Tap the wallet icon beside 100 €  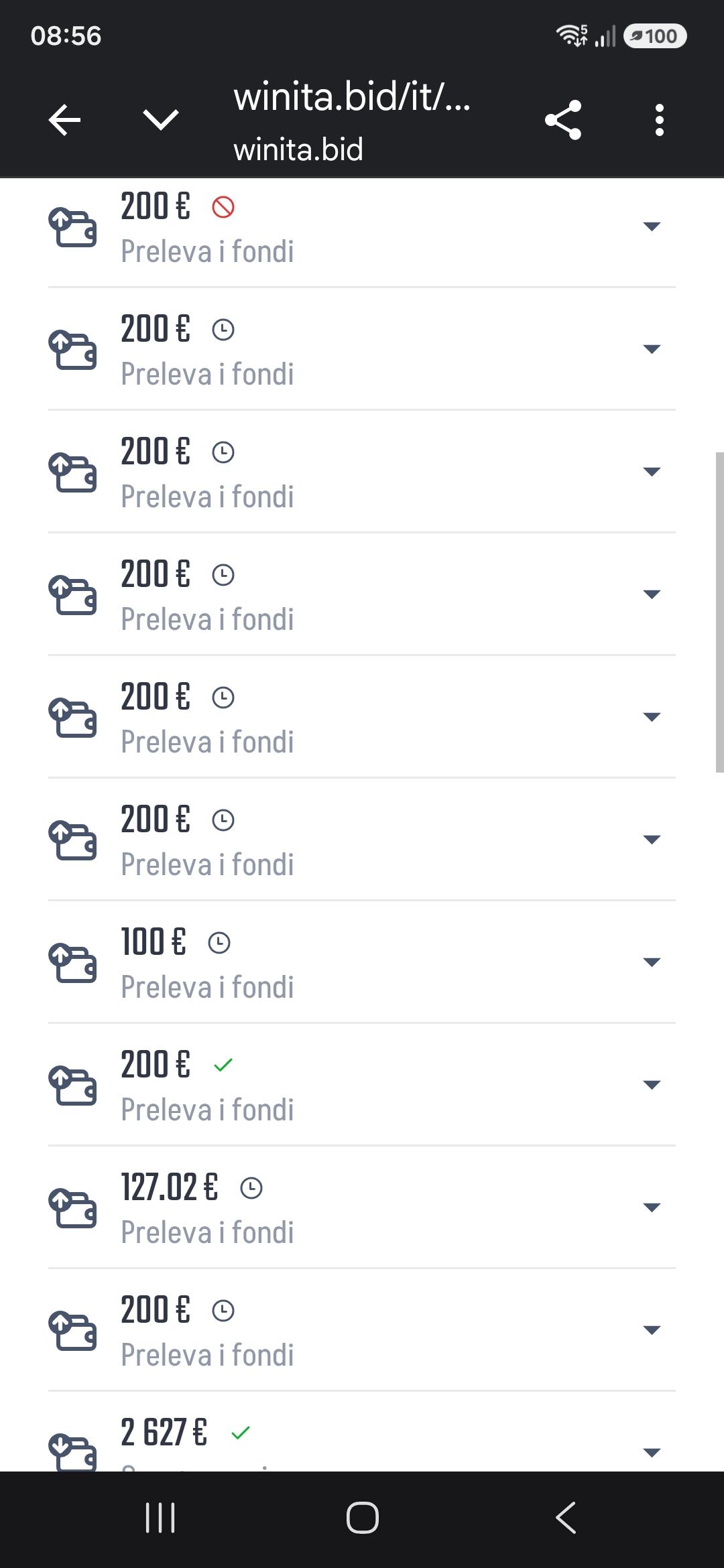tap(72, 962)
